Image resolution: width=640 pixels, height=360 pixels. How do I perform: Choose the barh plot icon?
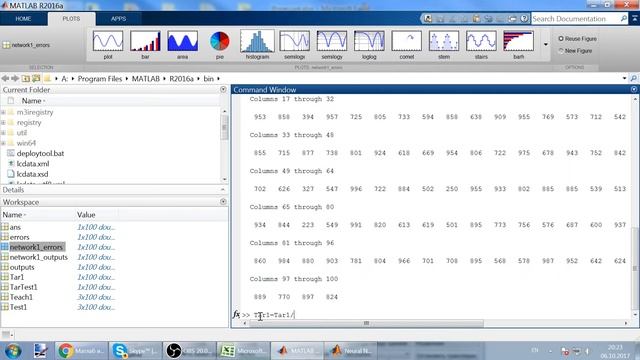point(518,45)
